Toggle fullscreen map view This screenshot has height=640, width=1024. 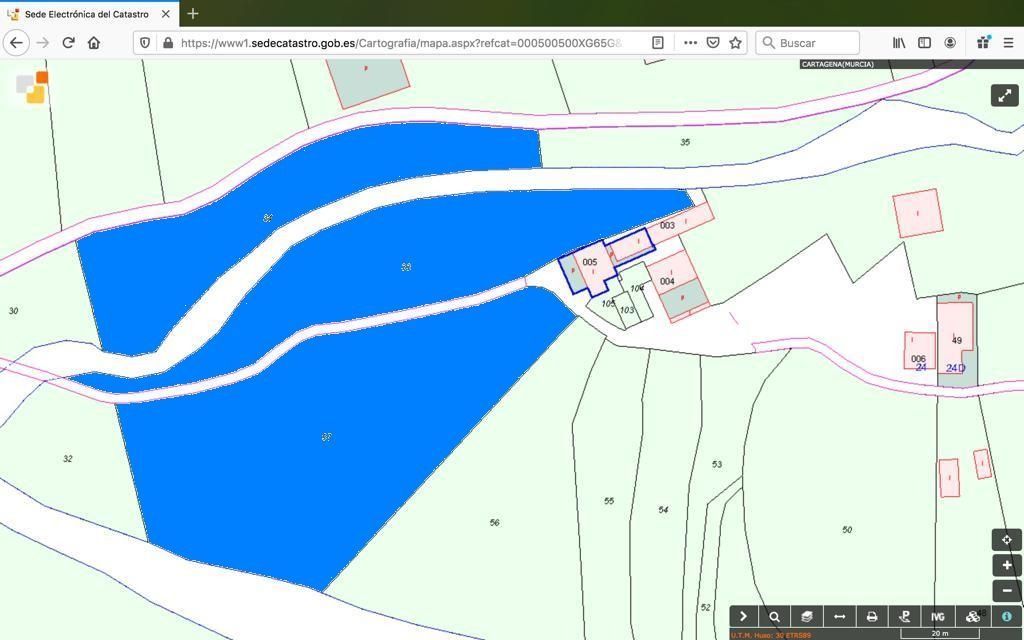(1004, 95)
